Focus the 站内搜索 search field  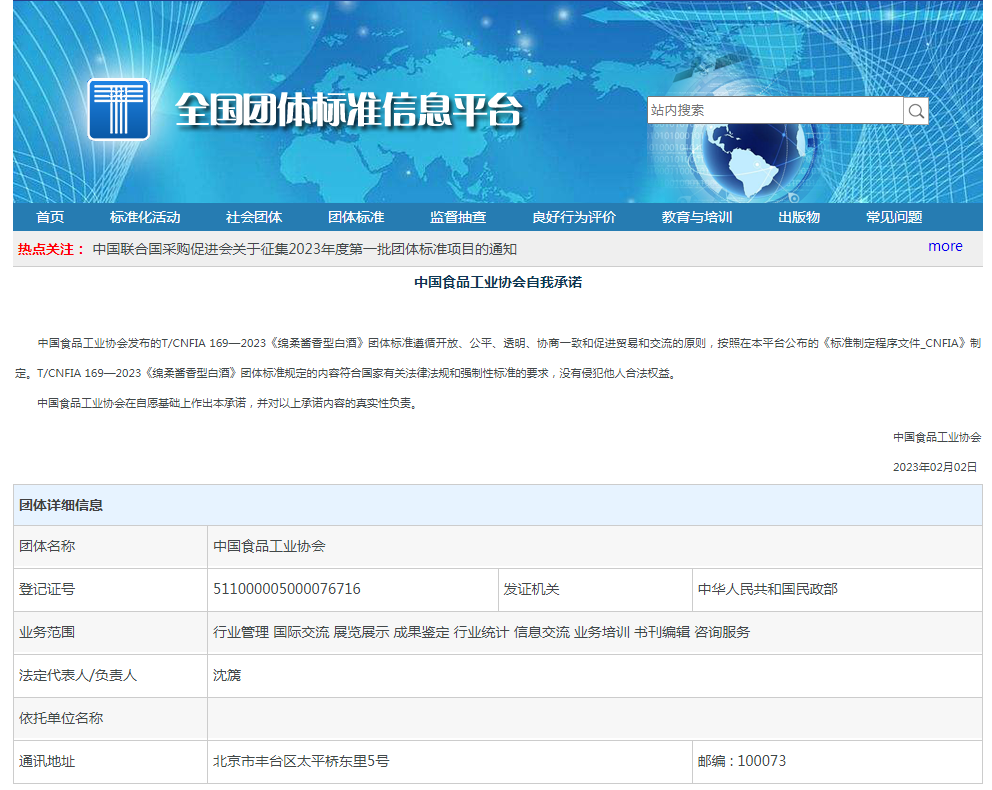tap(774, 110)
